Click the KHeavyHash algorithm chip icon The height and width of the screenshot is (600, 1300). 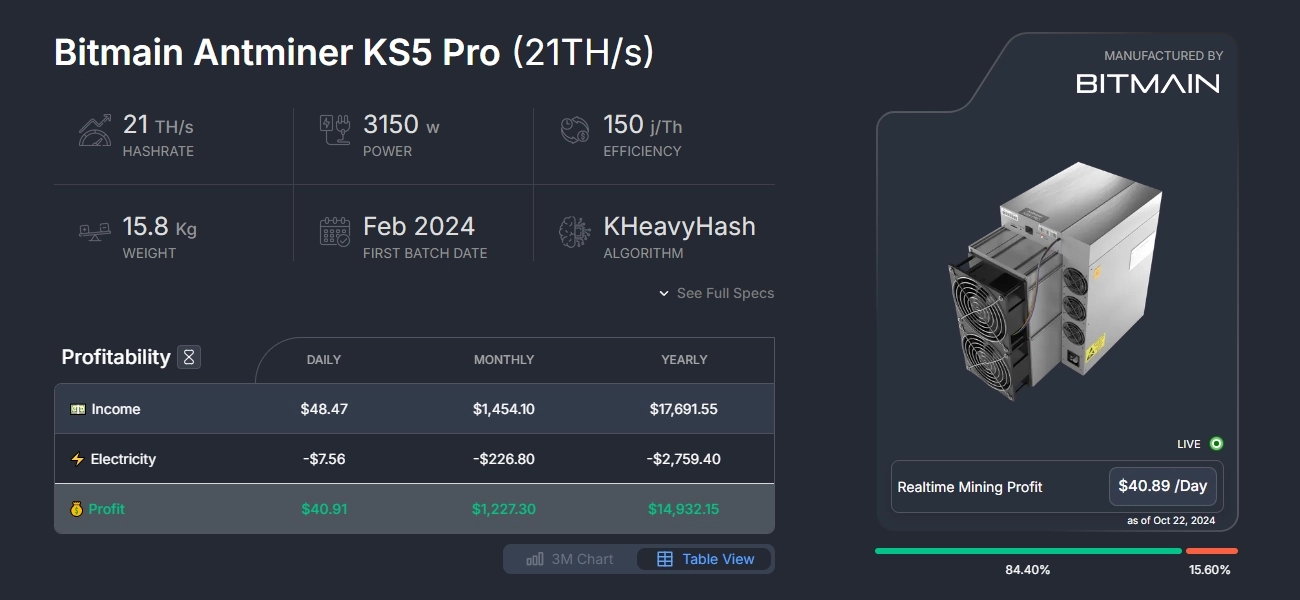click(x=573, y=230)
